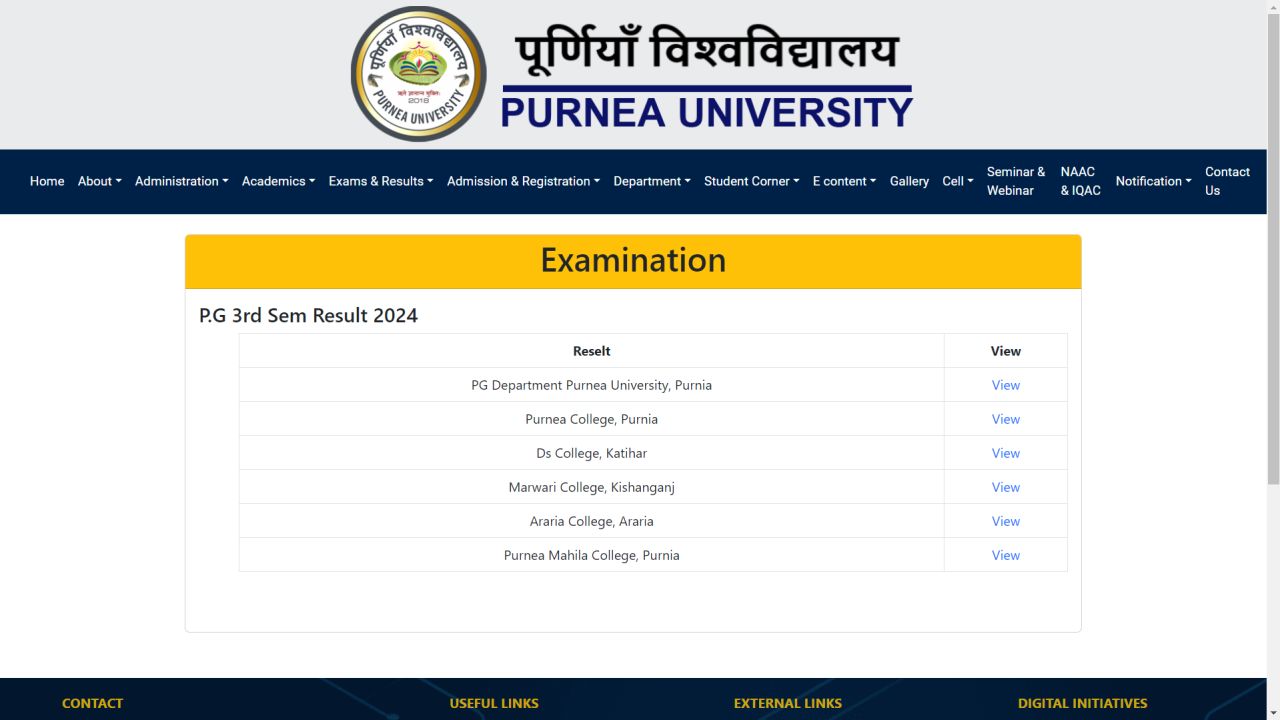Expand the Cell dropdown menu
Image resolution: width=1280 pixels, height=720 pixels.
(x=958, y=181)
